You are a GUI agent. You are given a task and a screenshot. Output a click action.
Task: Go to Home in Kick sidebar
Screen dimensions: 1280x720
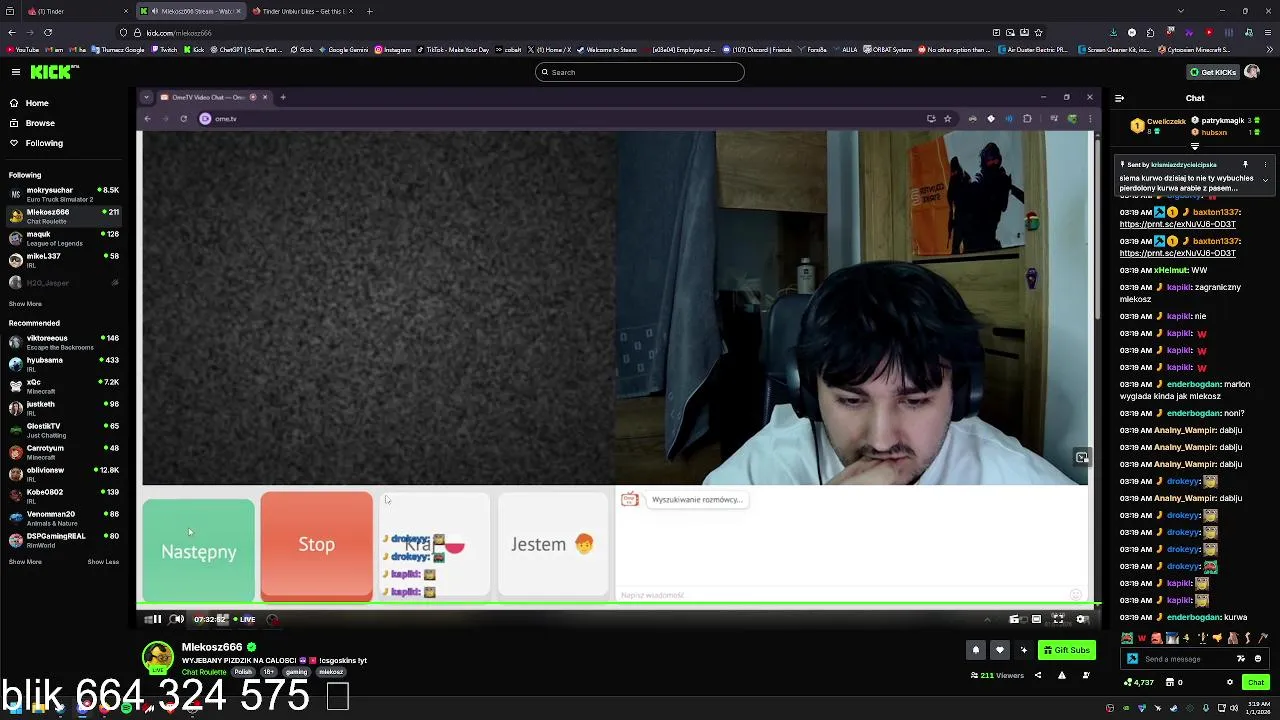tap(37, 103)
